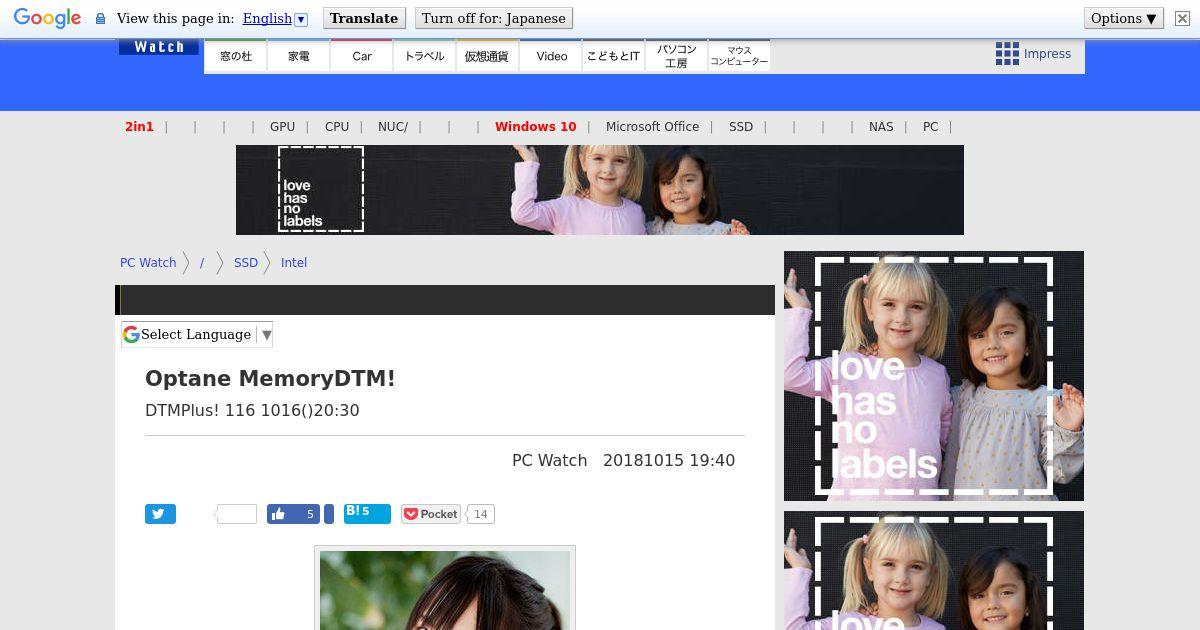
Task: Click the Twitter share icon
Action: pos(160,514)
